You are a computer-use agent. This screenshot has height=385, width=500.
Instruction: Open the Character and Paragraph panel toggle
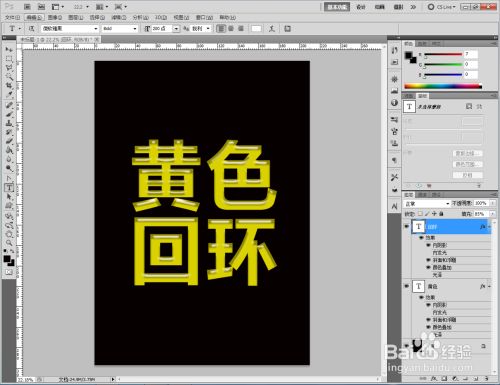point(287,29)
